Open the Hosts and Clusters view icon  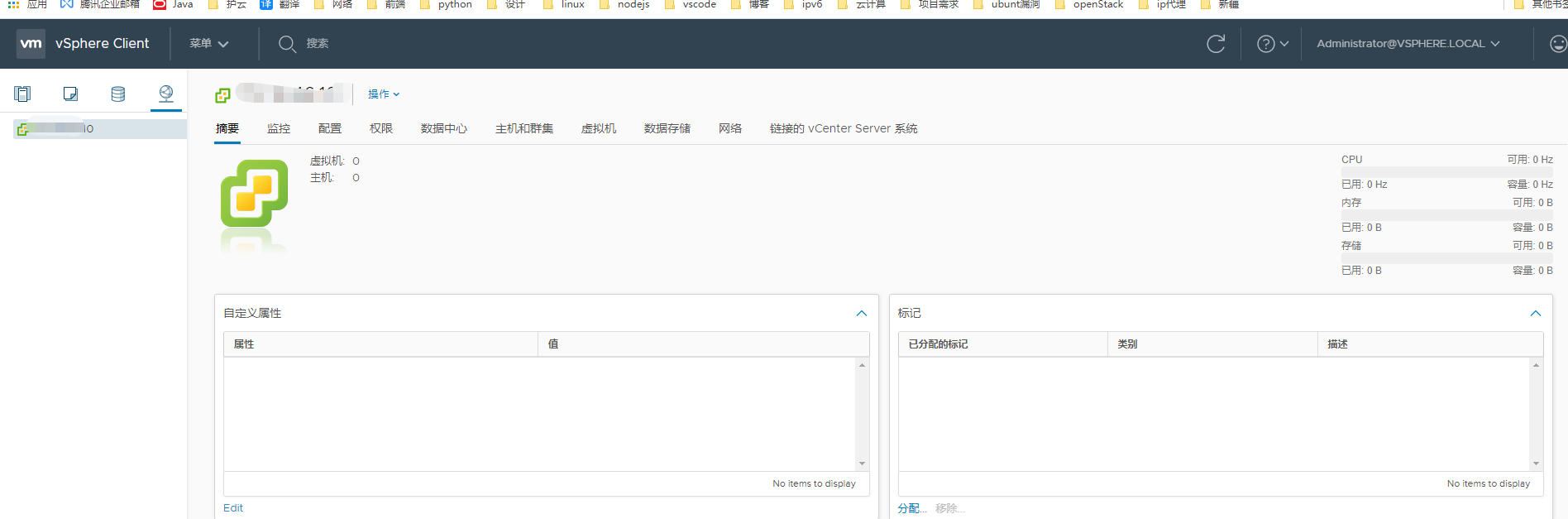(x=22, y=94)
